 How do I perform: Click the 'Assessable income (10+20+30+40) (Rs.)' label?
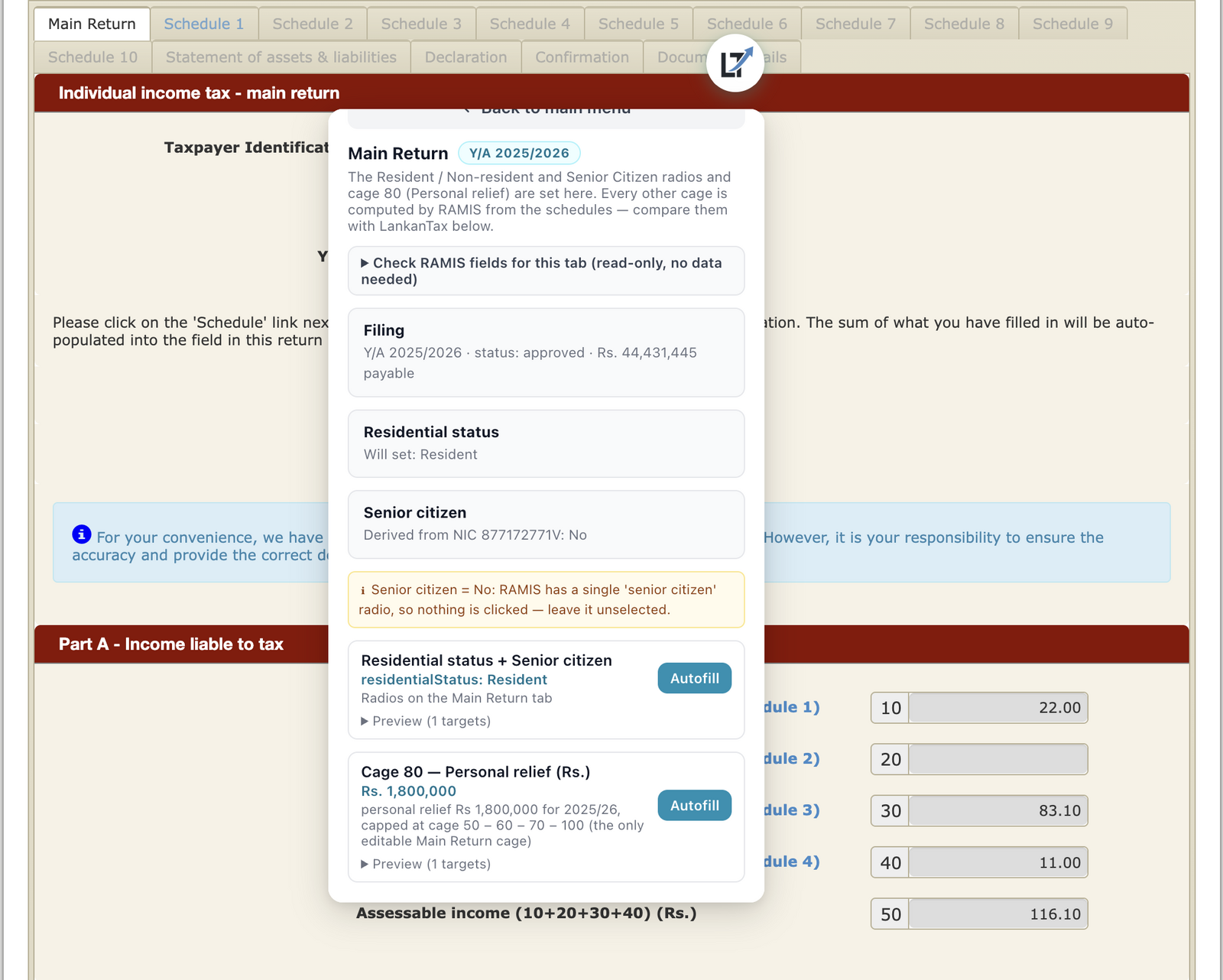click(526, 913)
